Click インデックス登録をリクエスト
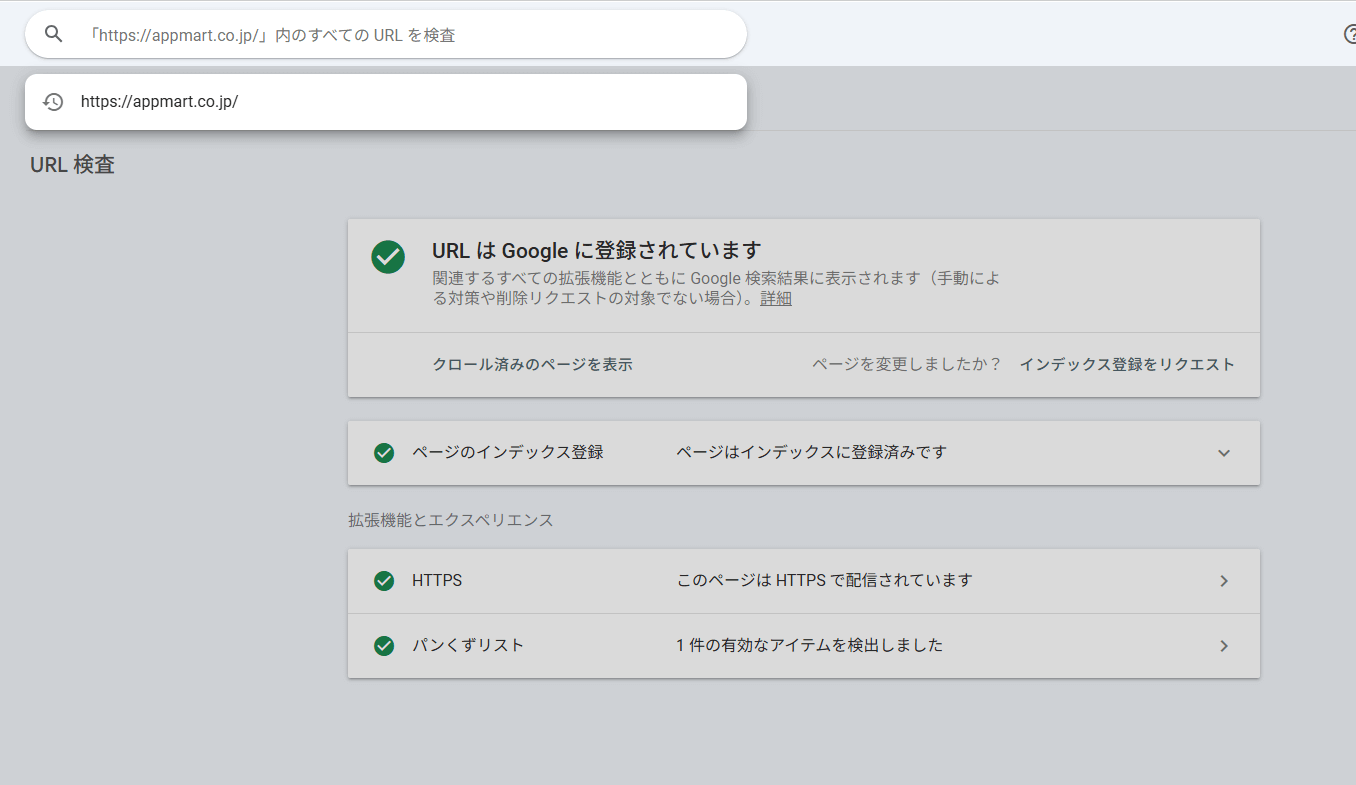The height and width of the screenshot is (785, 1356). click(1127, 364)
